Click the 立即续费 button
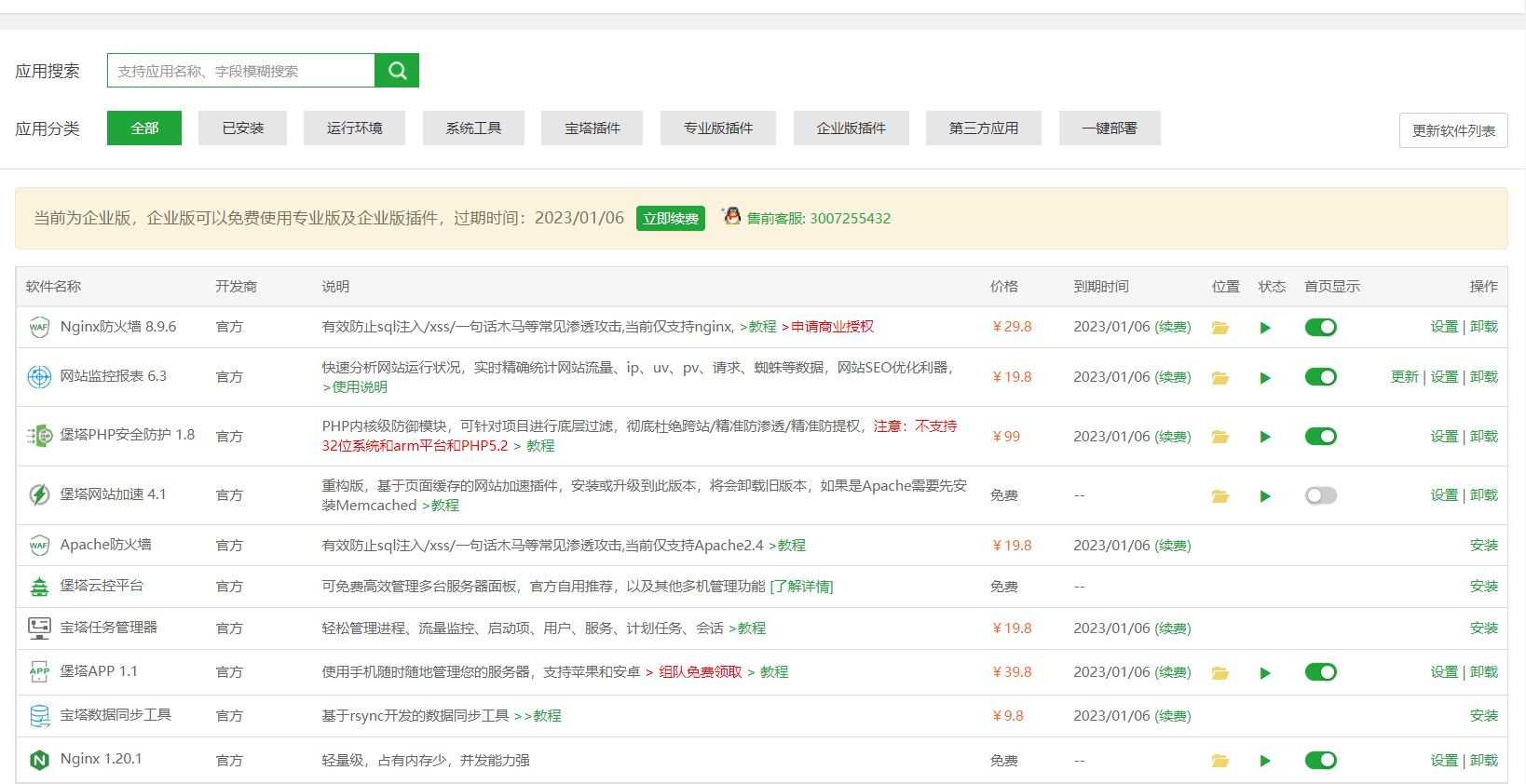 coord(671,218)
